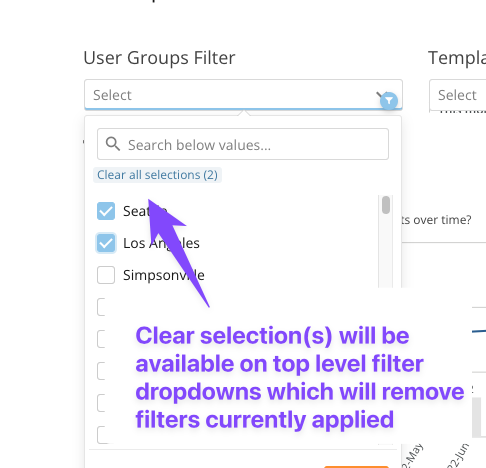Focus the Search below values field
Screen dimensions: 486x468
point(243,144)
